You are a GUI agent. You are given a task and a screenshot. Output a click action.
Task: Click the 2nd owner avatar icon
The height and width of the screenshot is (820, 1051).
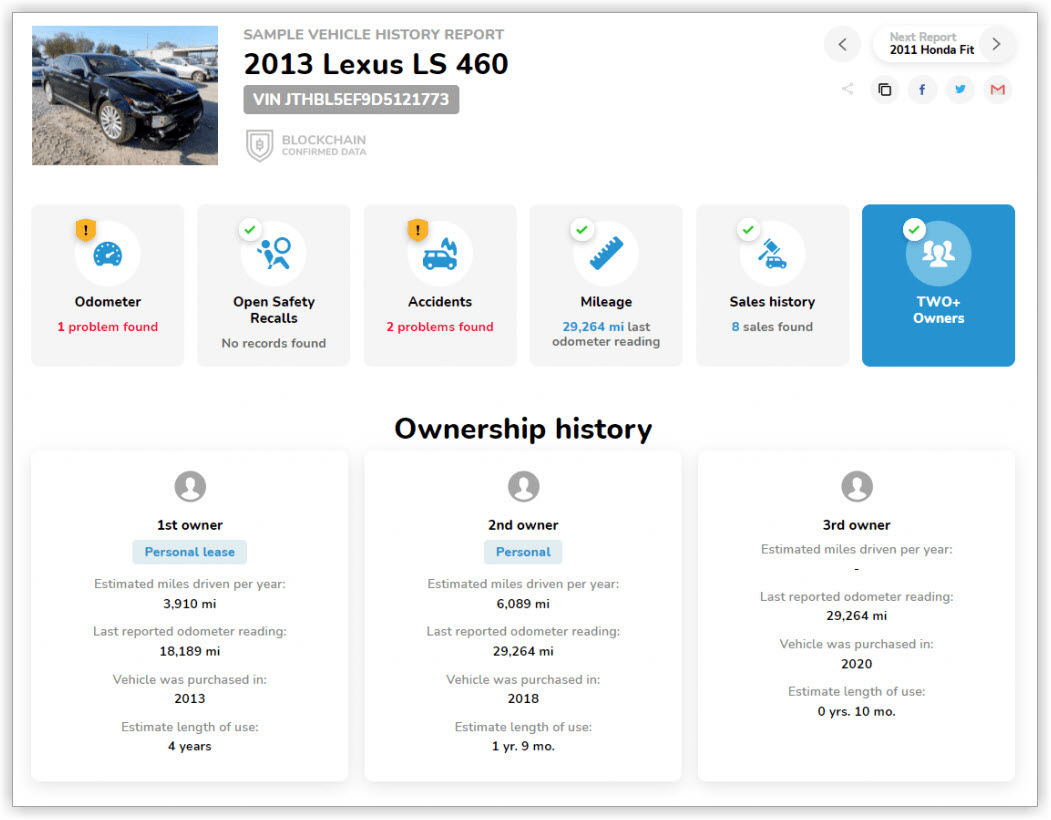523,486
